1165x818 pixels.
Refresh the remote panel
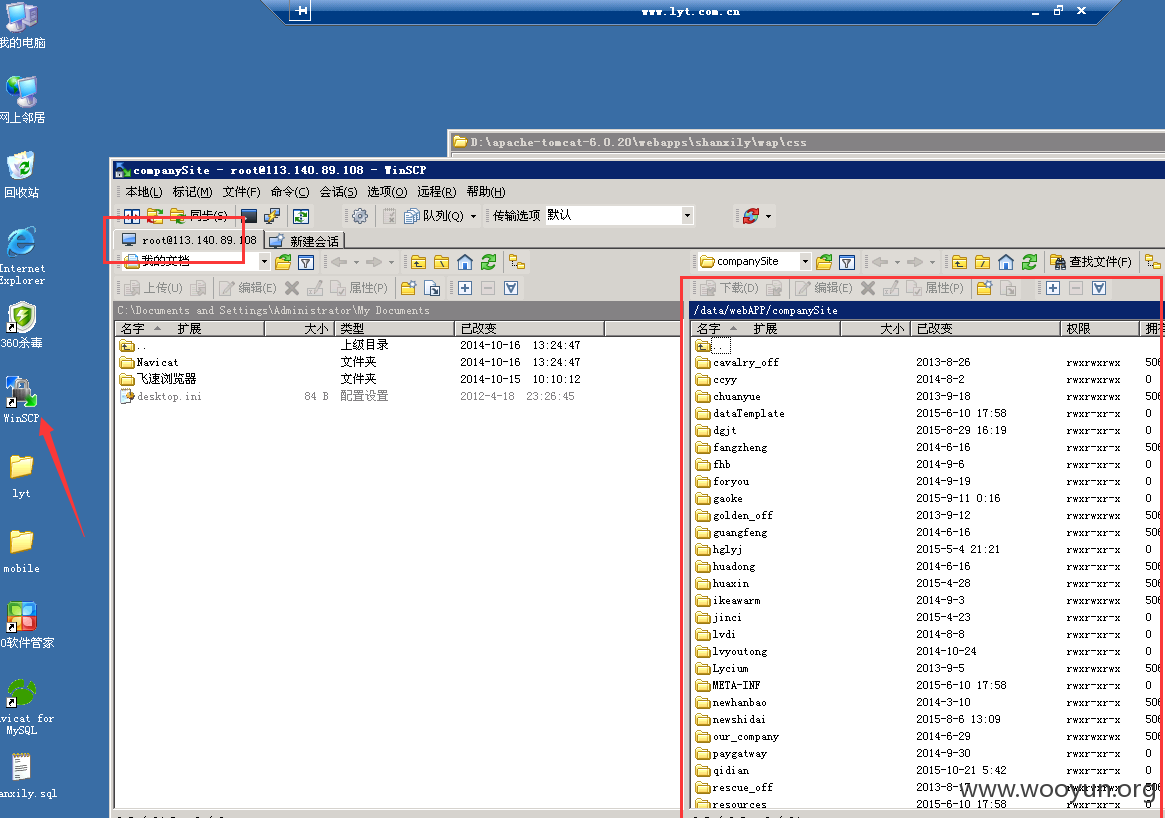(1029, 262)
